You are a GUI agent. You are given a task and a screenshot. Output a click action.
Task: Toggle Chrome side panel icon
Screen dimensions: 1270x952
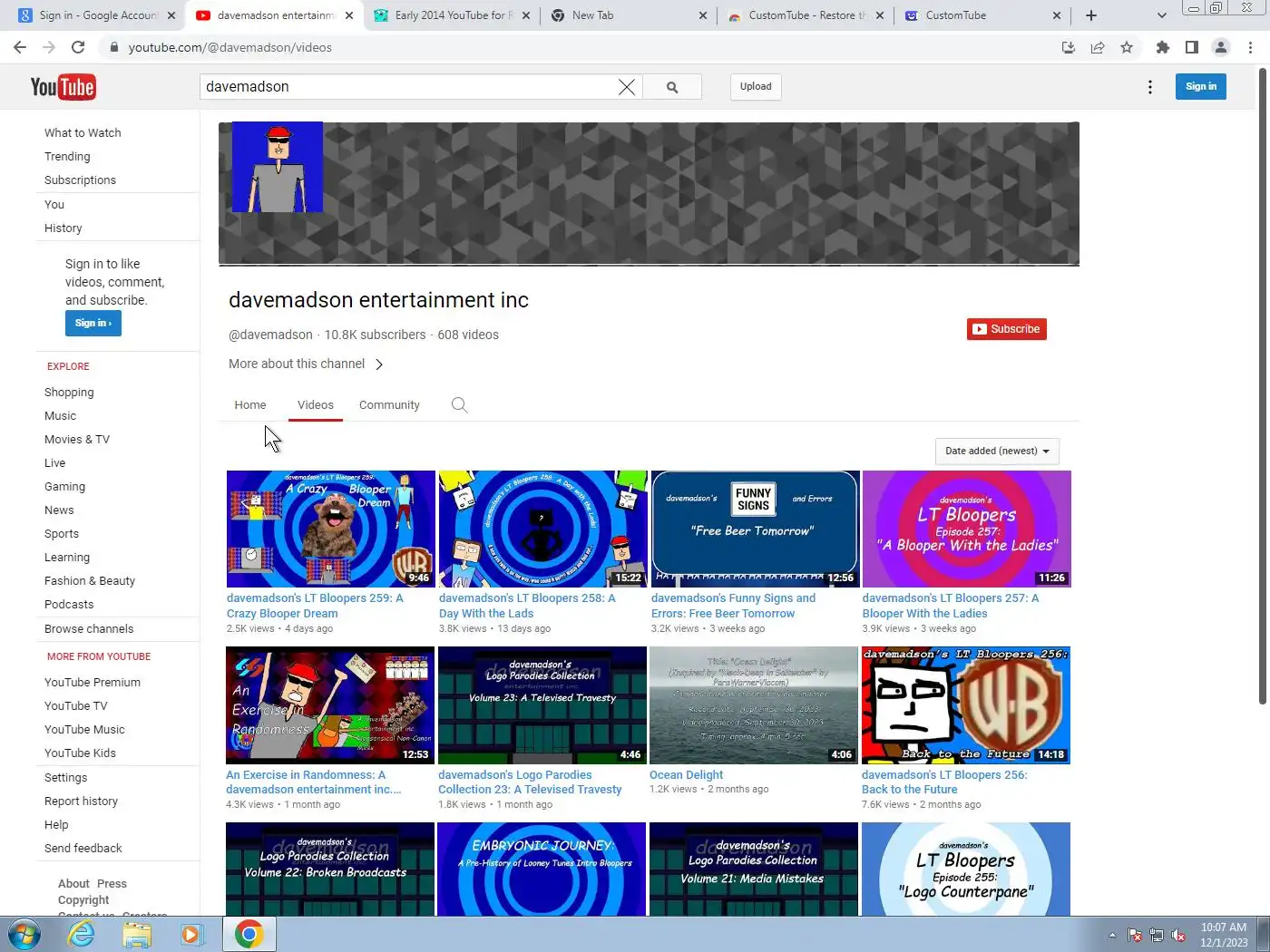[1192, 47]
